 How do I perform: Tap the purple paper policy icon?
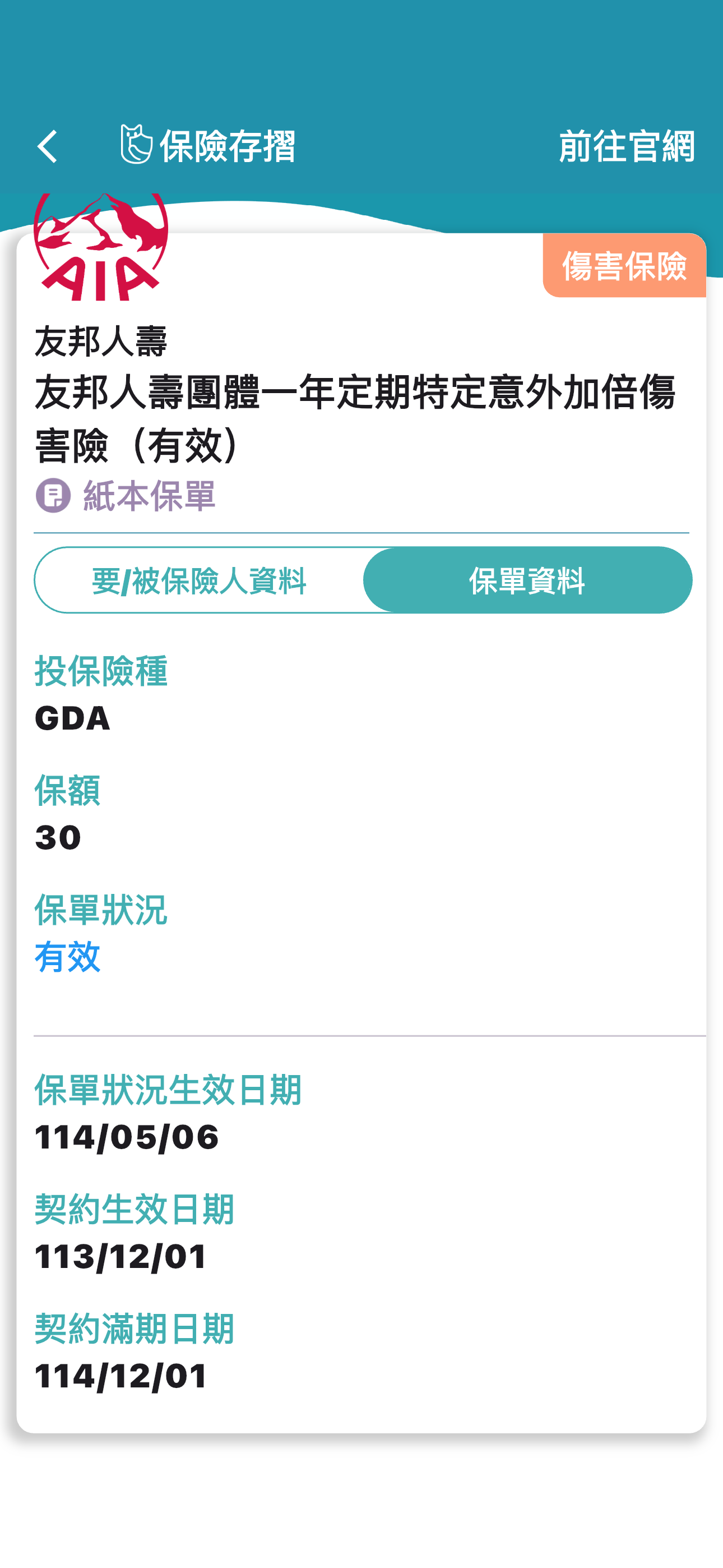click(54, 496)
